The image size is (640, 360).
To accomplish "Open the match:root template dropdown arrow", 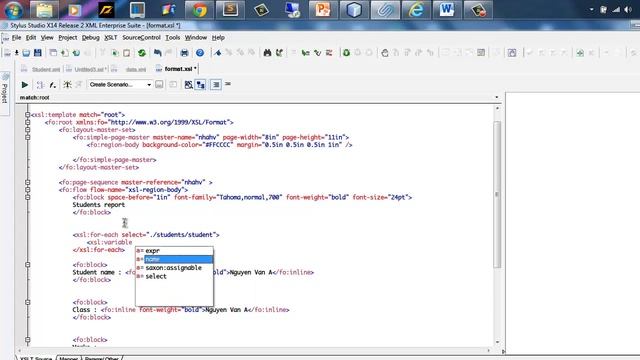I will 496,98.
